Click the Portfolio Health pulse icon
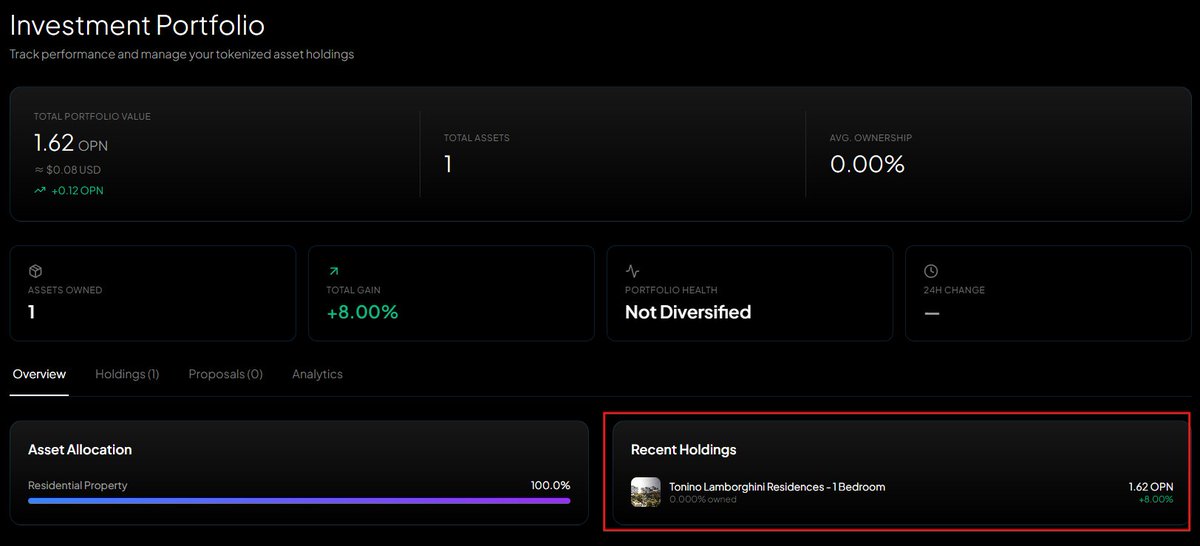The height and width of the screenshot is (546, 1200). click(x=632, y=271)
